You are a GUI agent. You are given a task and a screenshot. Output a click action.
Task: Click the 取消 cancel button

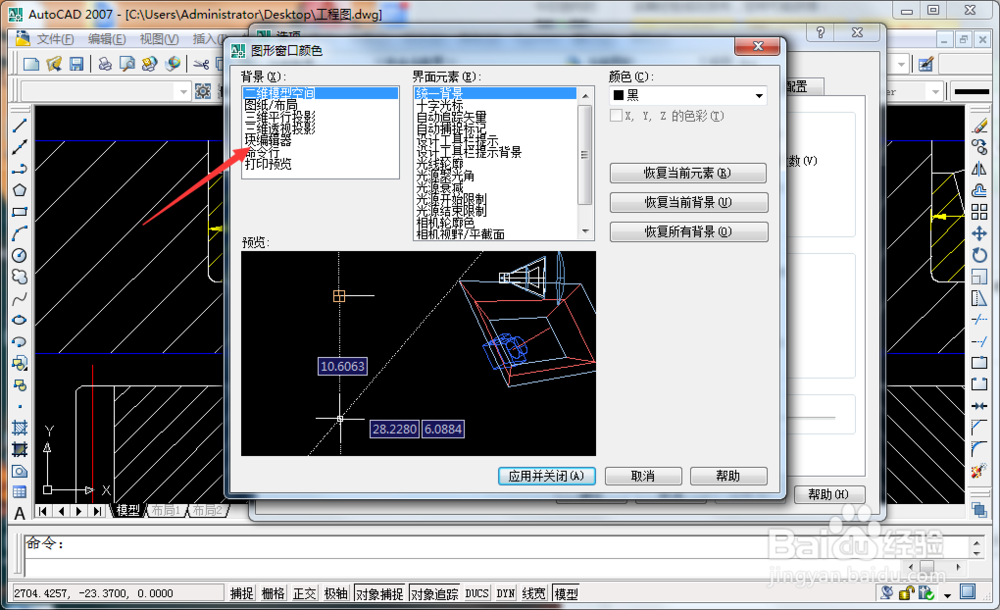coord(643,476)
